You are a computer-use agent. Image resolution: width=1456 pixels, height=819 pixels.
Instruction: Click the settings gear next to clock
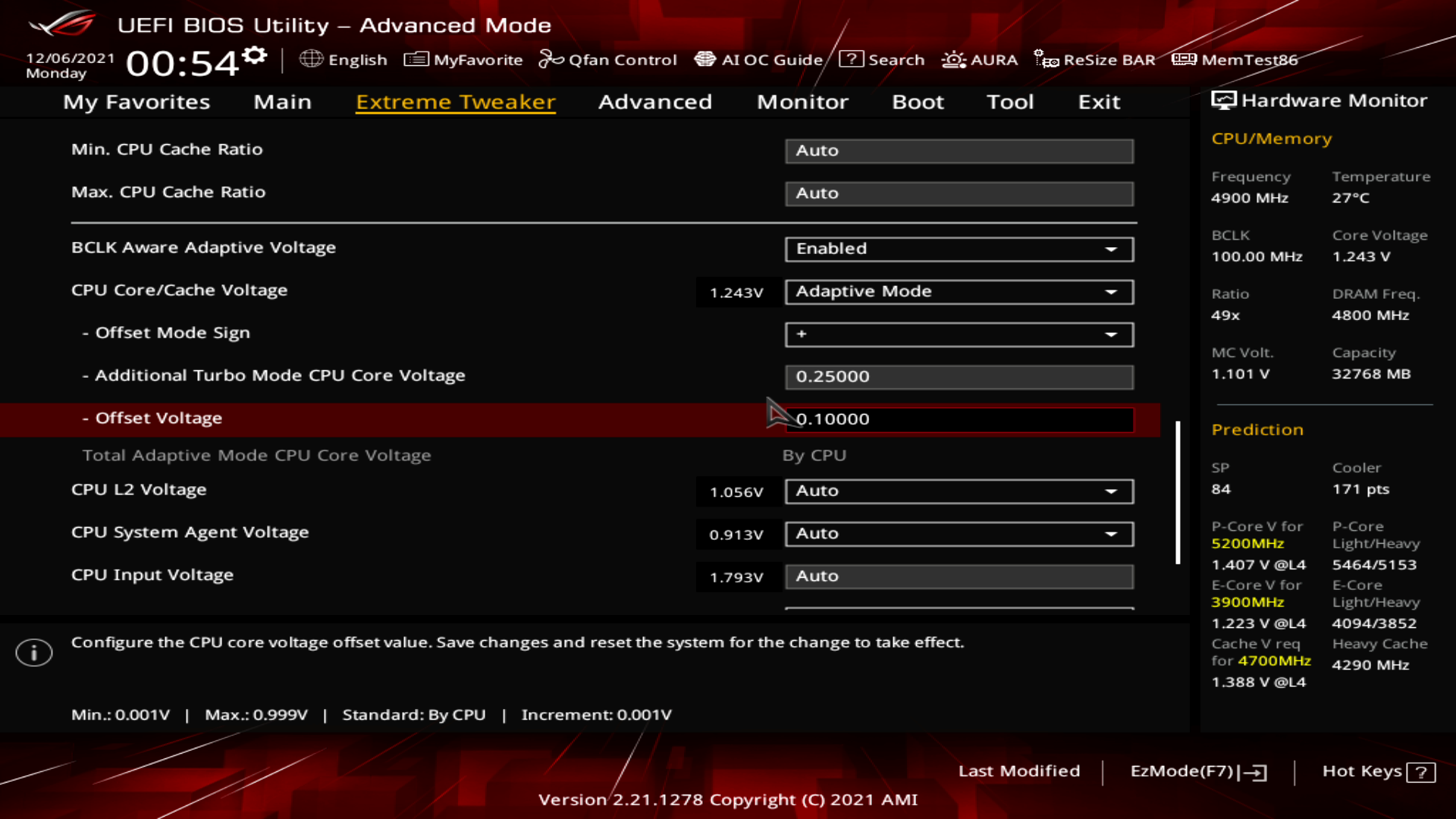point(255,55)
